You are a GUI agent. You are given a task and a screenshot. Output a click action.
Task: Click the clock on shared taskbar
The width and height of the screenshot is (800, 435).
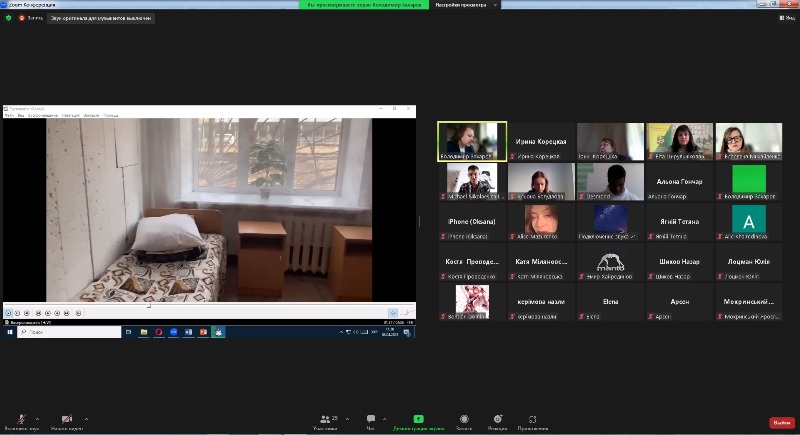[x=390, y=332]
